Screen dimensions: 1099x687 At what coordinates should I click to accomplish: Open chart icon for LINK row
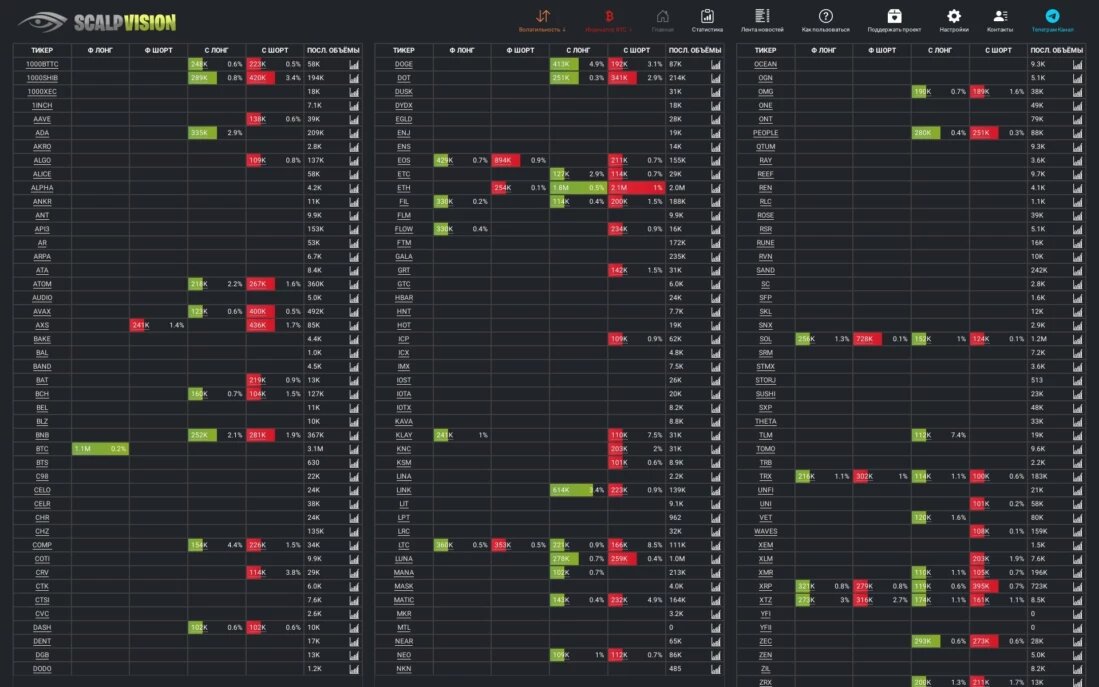tap(716, 491)
